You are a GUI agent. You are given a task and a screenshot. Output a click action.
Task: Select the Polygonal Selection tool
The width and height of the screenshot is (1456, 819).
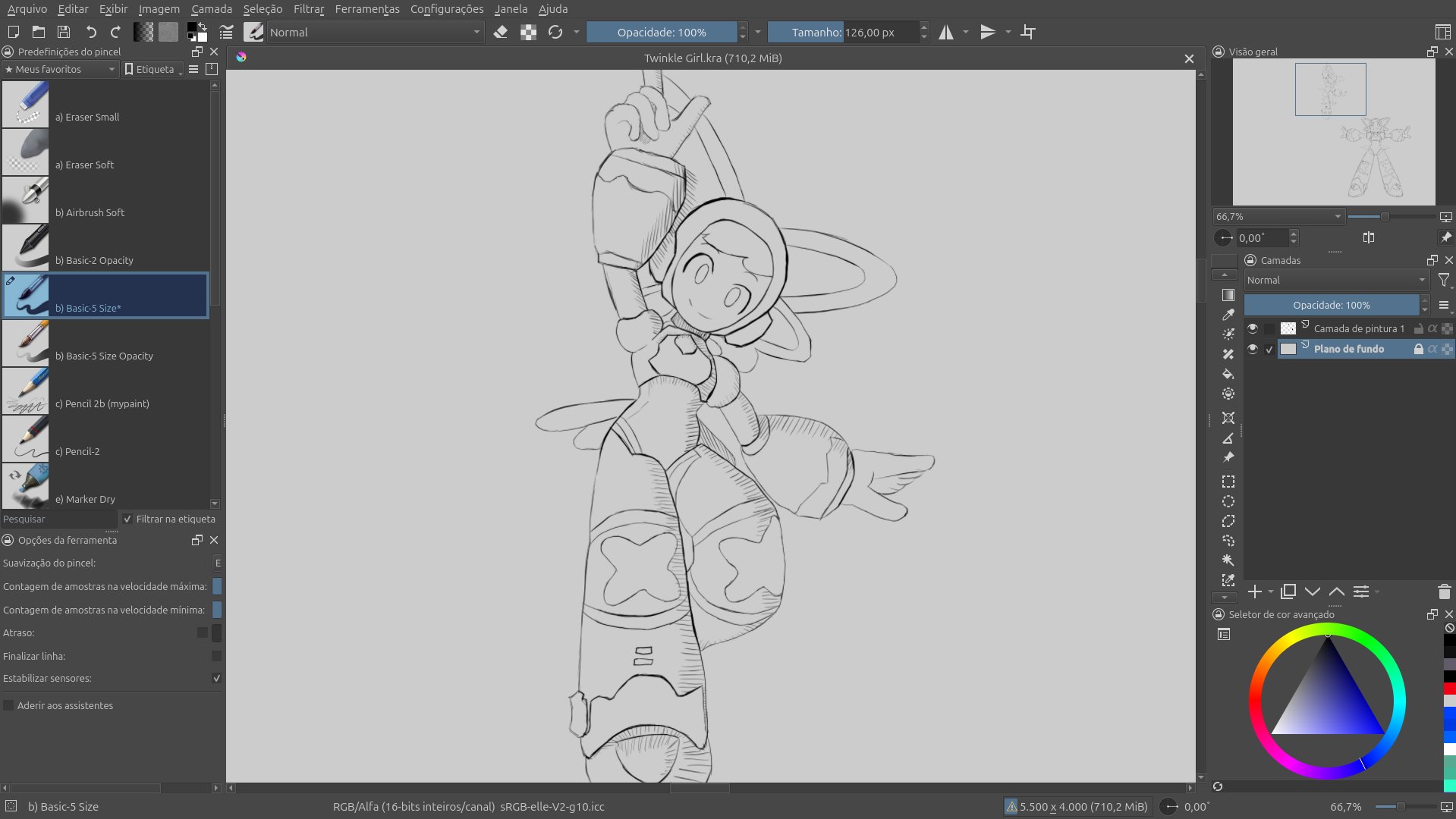coord(1228,521)
